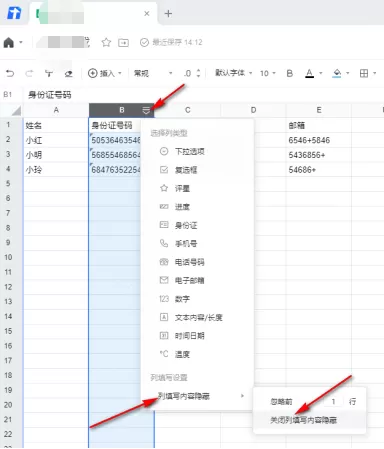Adjust decimal places stepper .0
384x449 pixels.
click(x=192, y=73)
